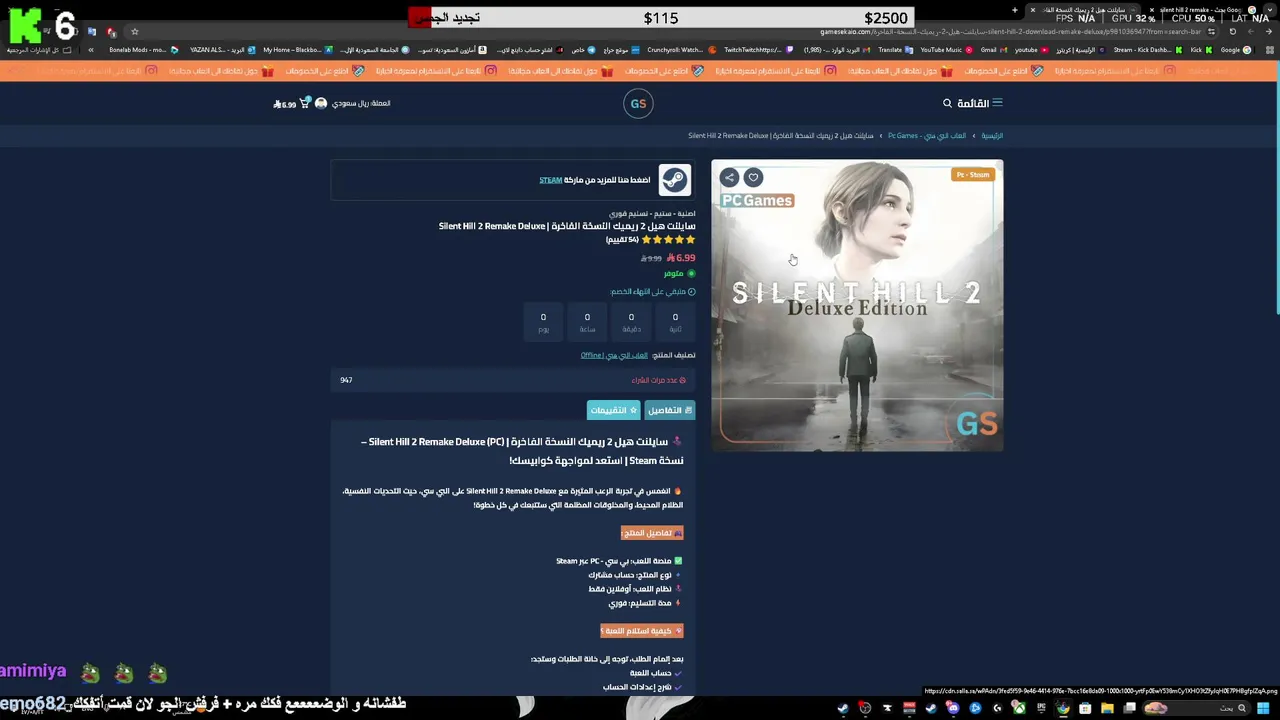This screenshot has width=1280, height=720.
Task: Select the التفاصيل details tab
Action: point(669,410)
